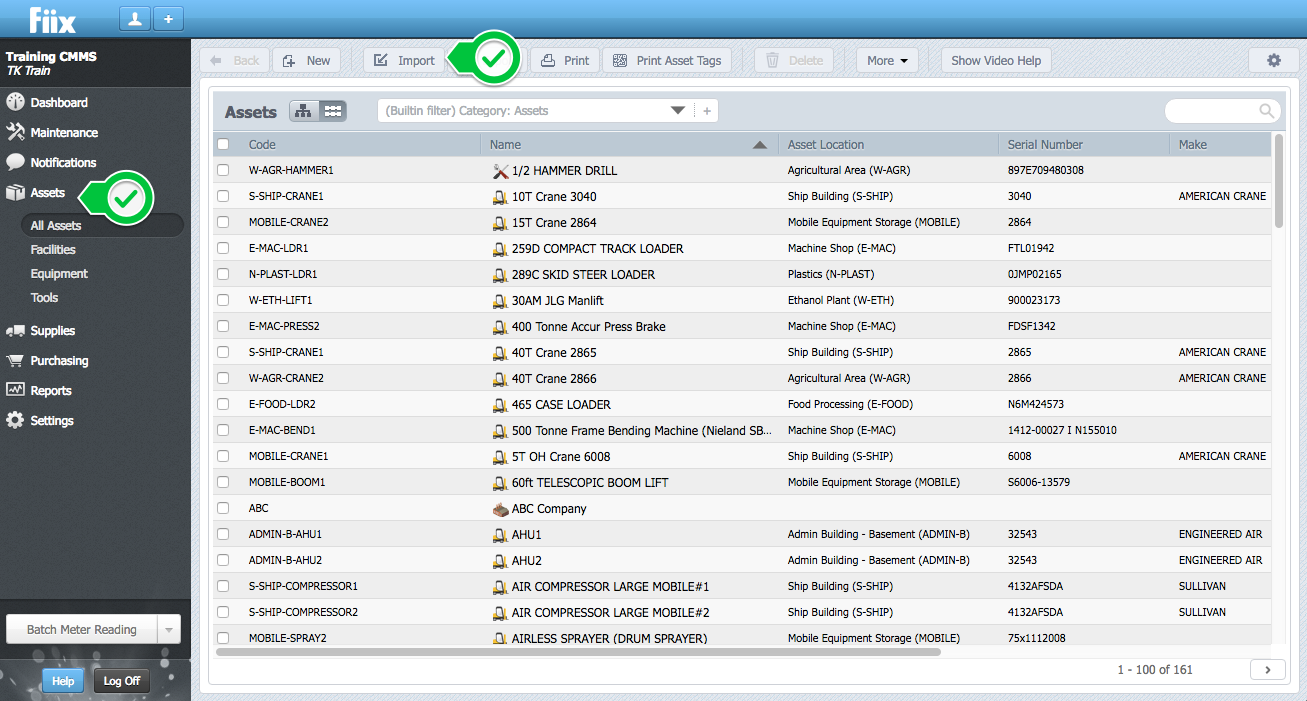Click the icon beside 60ft TELESCOPIC BOOM LIFT
The image size is (1307, 701).
(500, 483)
